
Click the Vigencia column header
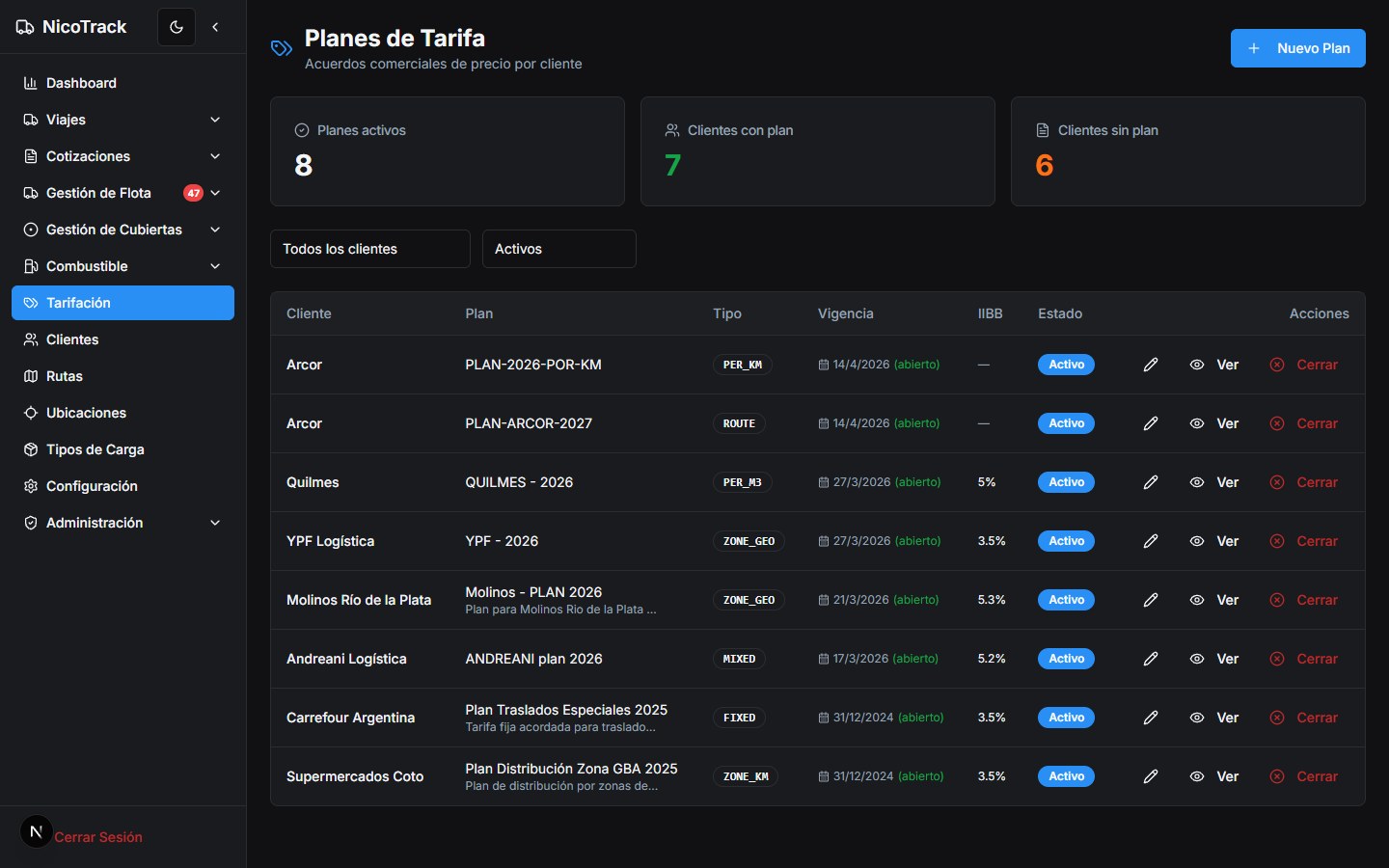pyautogui.click(x=846, y=313)
